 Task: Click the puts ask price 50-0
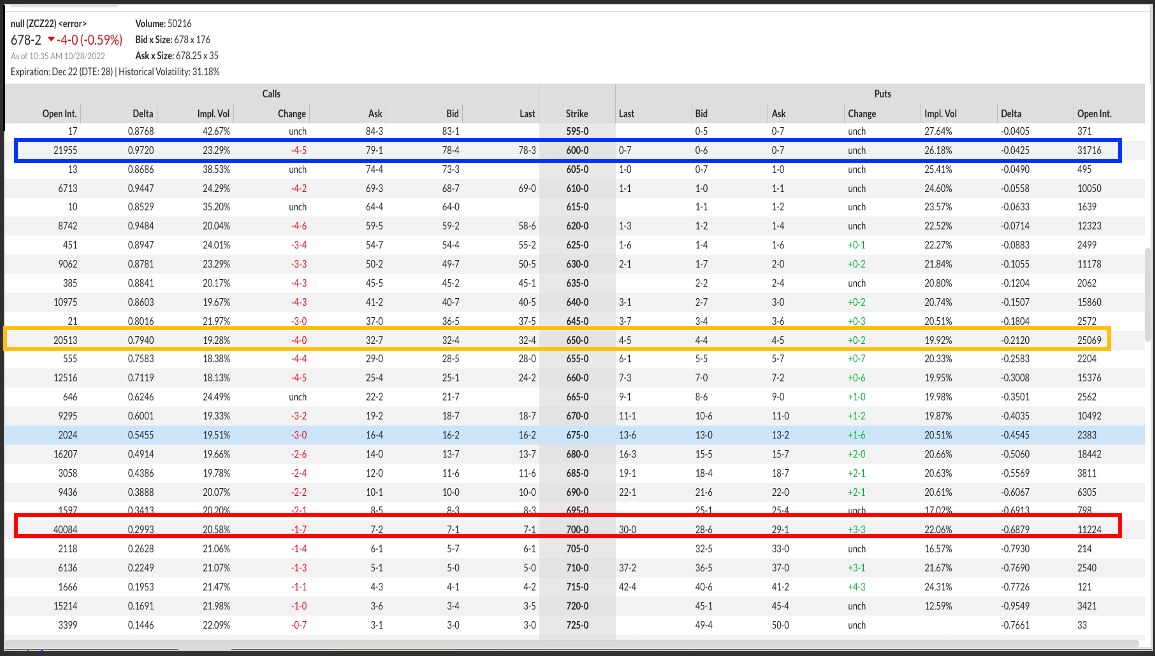coord(780,625)
